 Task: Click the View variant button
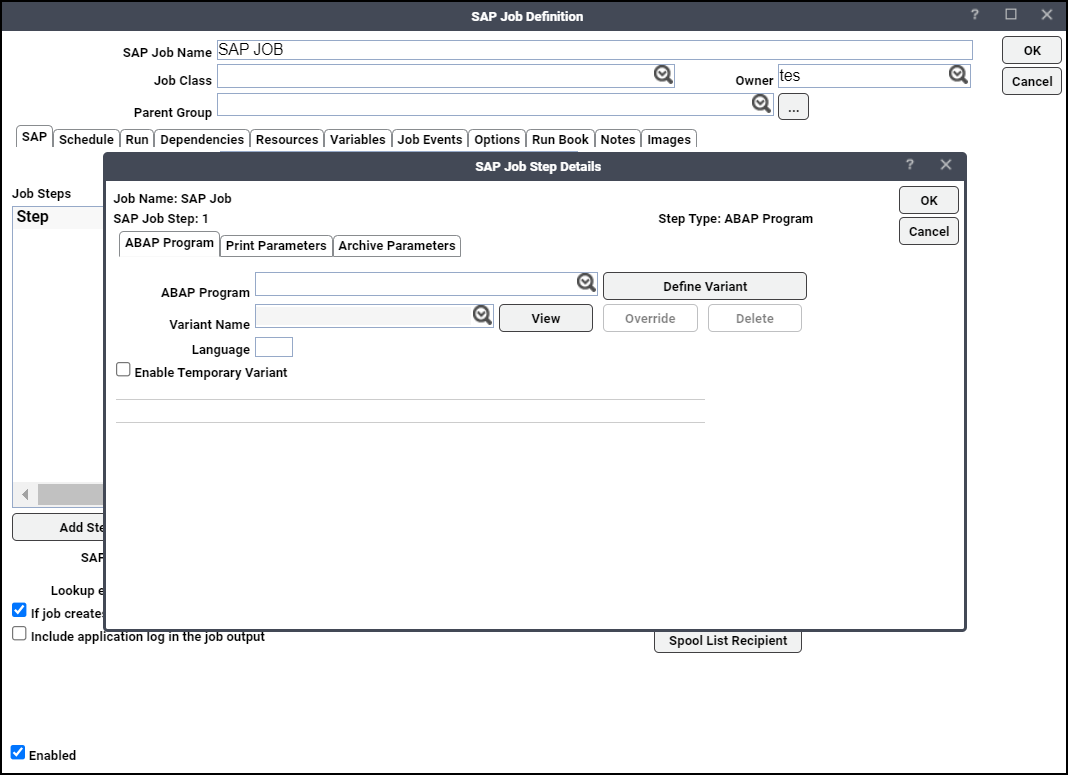coord(546,318)
